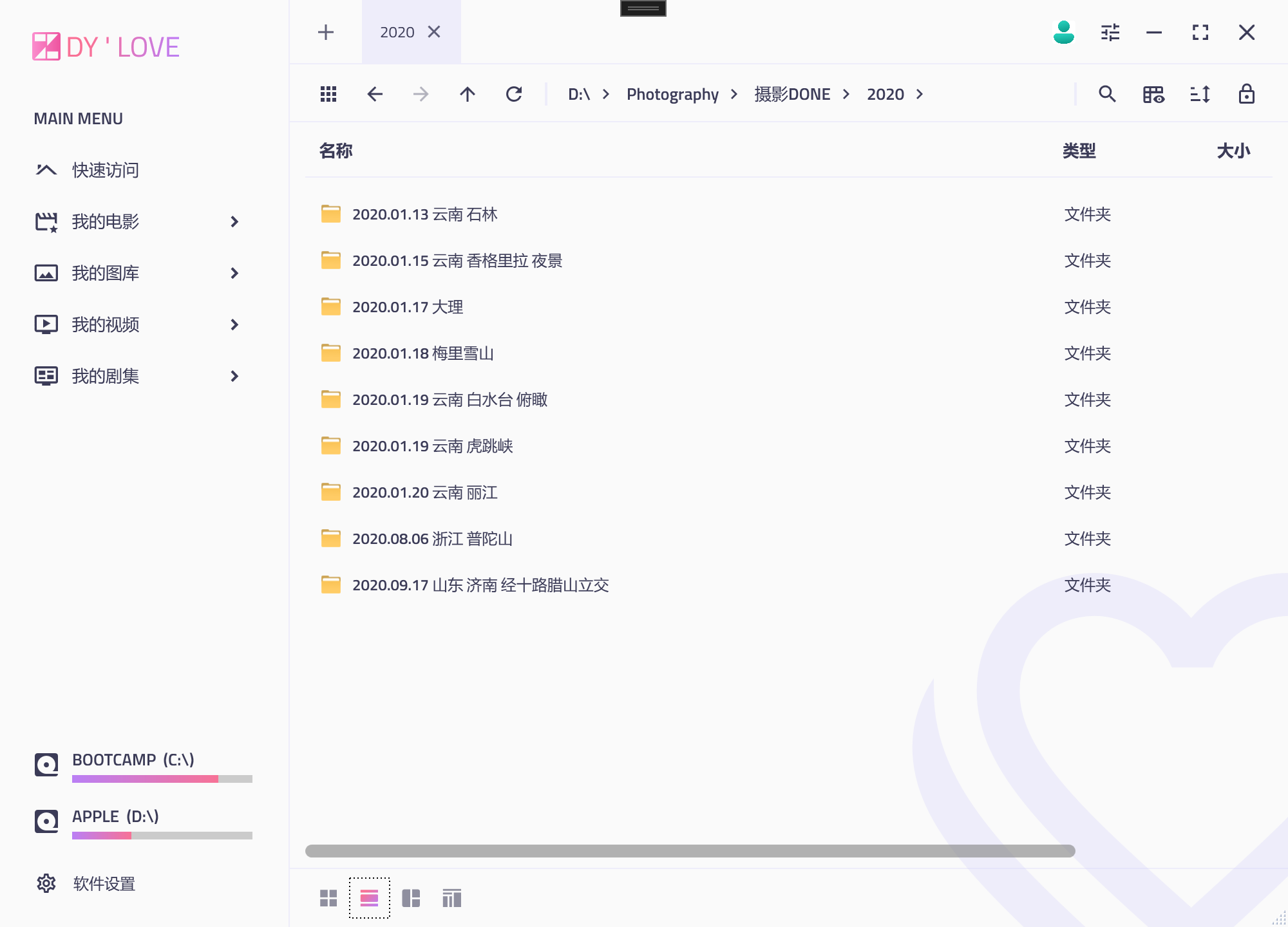The image size is (1288, 927).
Task: Open 快速访问 in main menu
Action: tap(106, 170)
